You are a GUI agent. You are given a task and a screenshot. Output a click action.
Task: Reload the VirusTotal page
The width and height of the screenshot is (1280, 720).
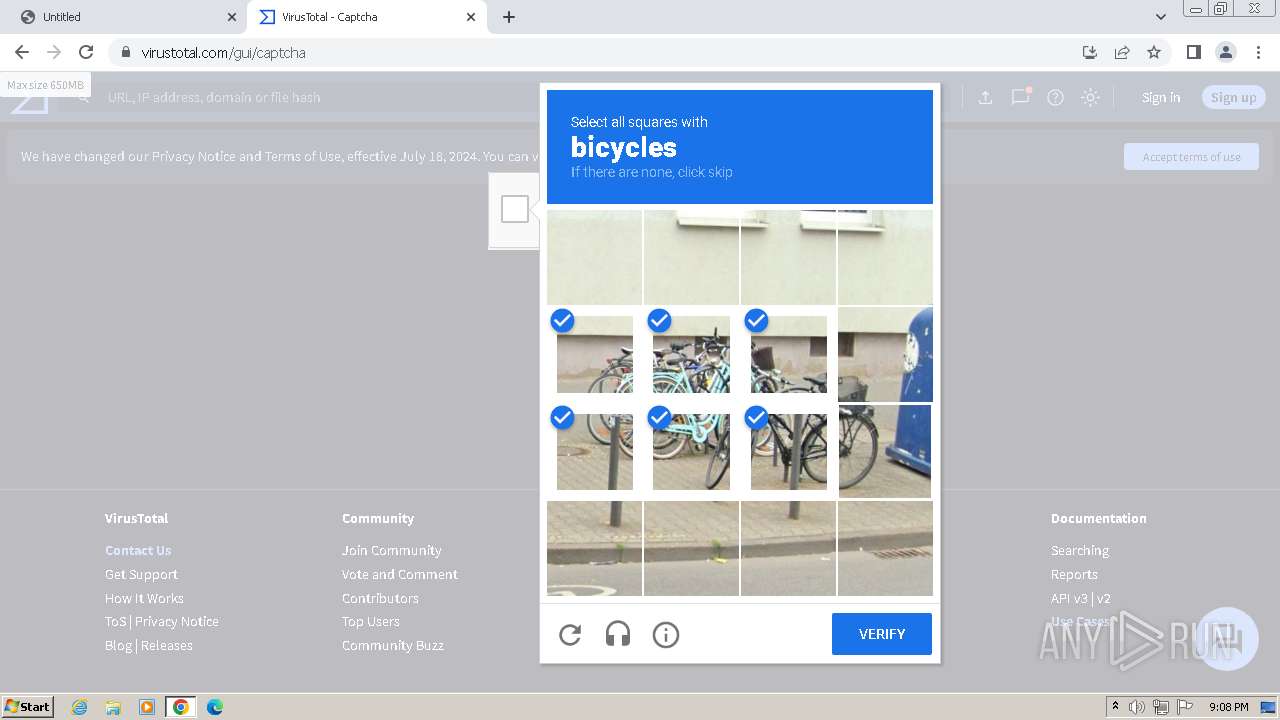[86, 52]
